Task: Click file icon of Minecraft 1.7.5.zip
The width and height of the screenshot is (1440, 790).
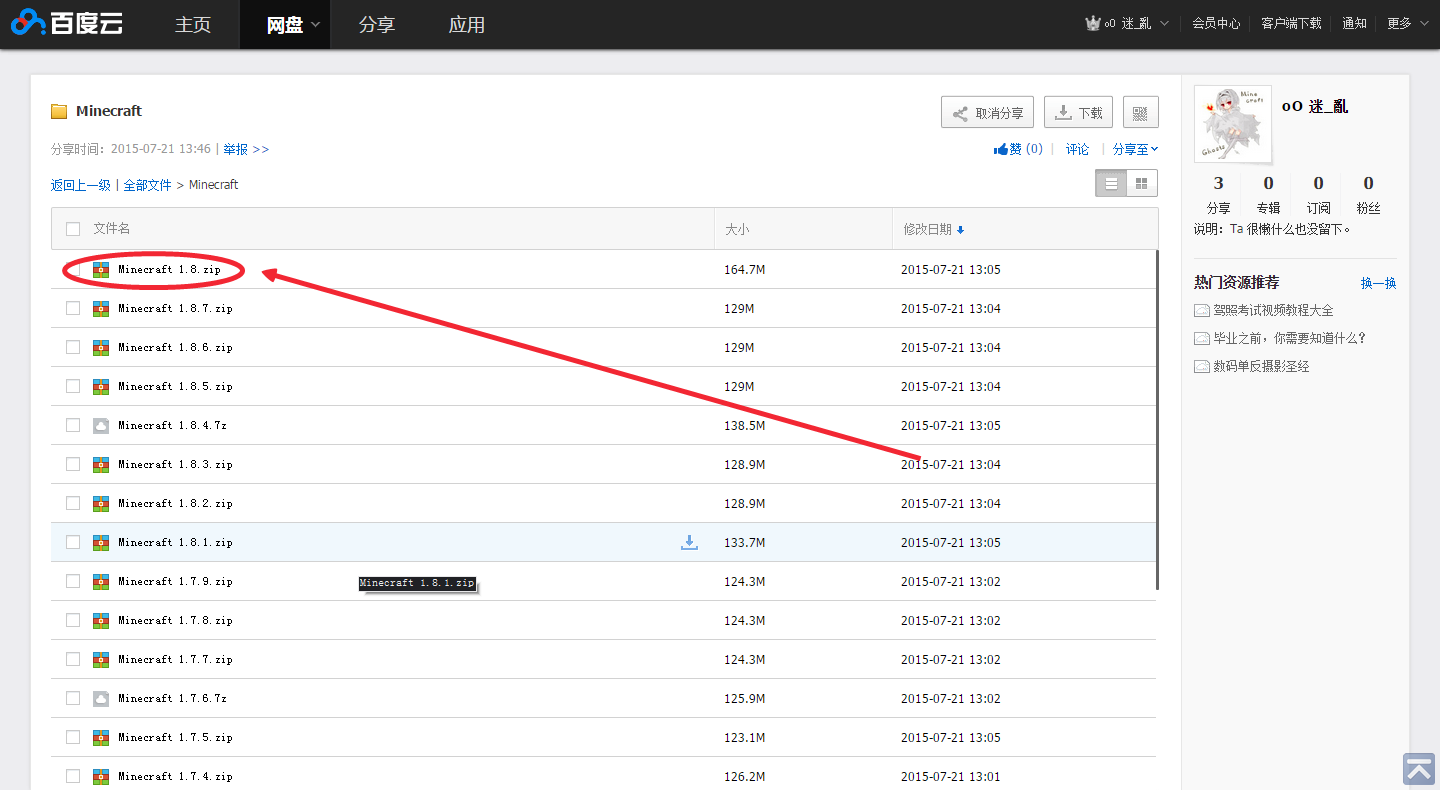Action: tap(101, 738)
